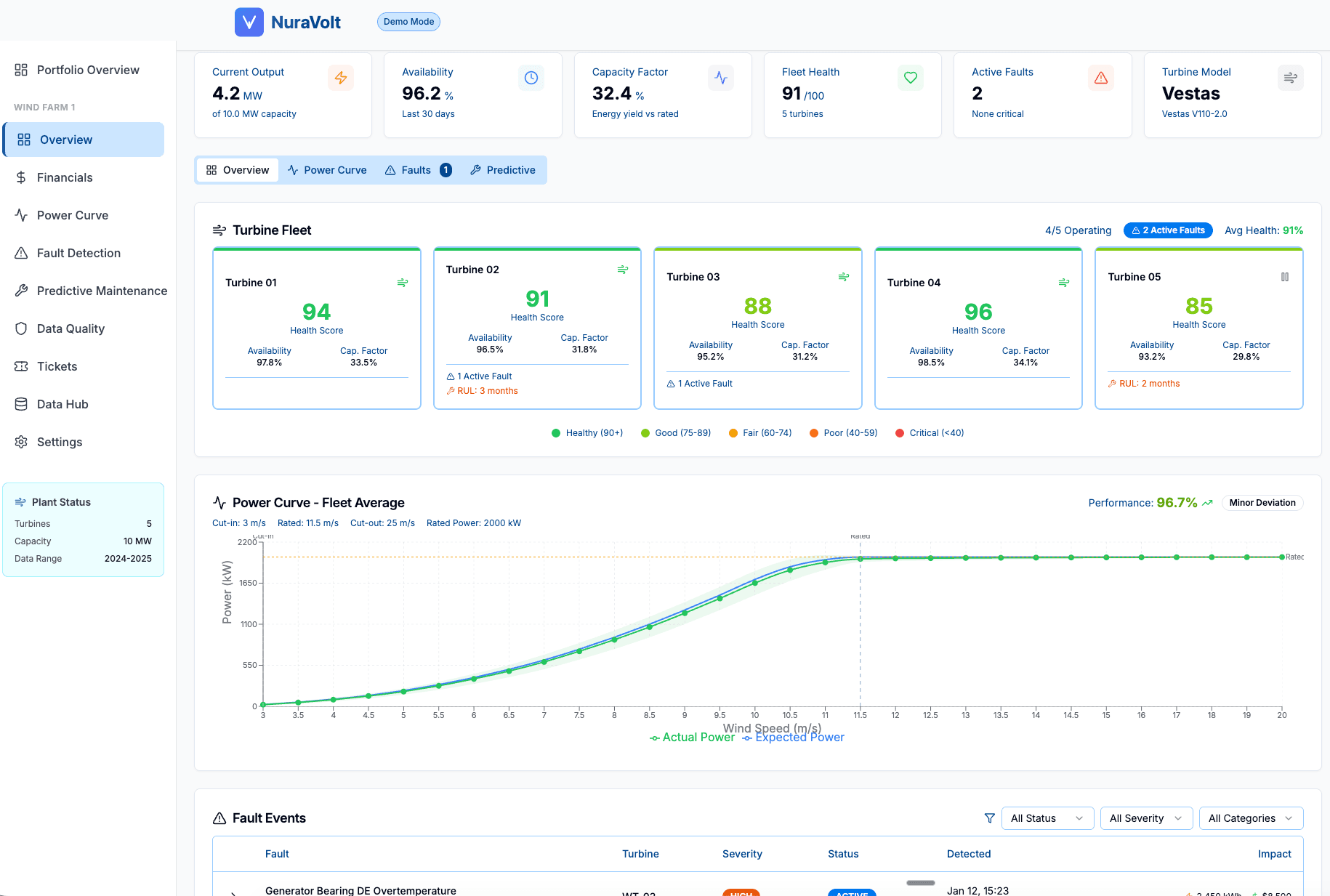This screenshot has height=896, width=1330.
Task: Click the Turbine 05 paused status icon
Action: [x=1285, y=277]
